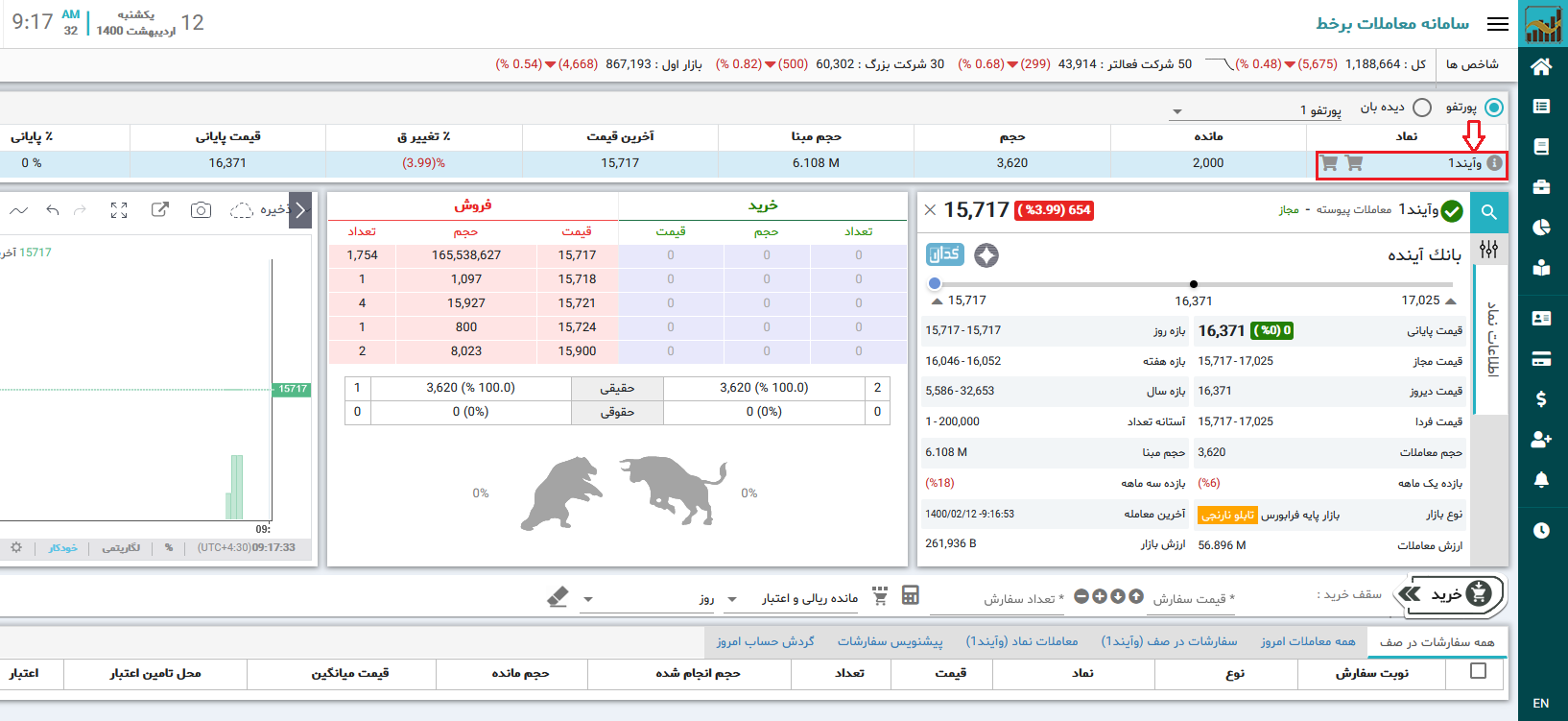The height and width of the screenshot is (721, 1568).
Task: Open the bell notifications icon in the sidebar
Action: pyautogui.click(x=1541, y=480)
